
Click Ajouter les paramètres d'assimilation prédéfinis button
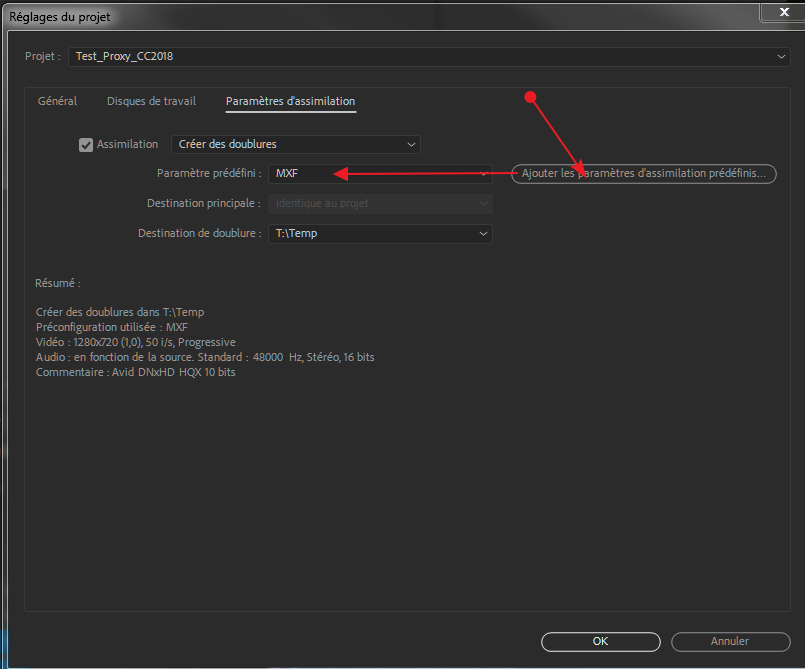pos(644,174)
